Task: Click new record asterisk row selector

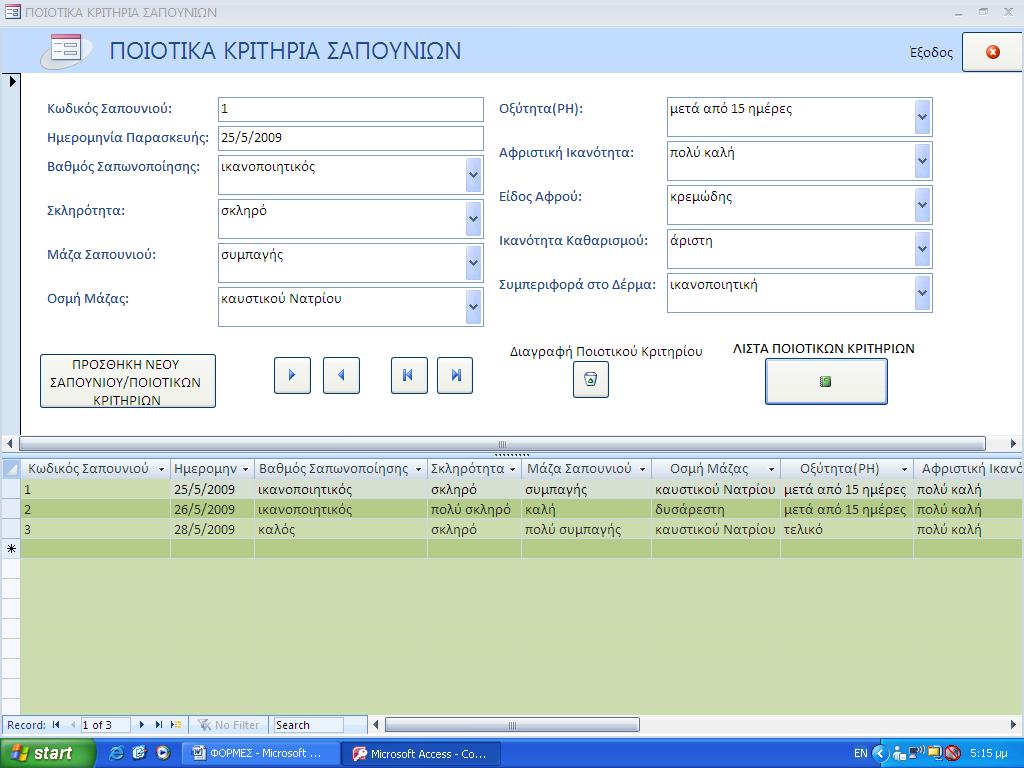Action: click(x=11, y=549)
